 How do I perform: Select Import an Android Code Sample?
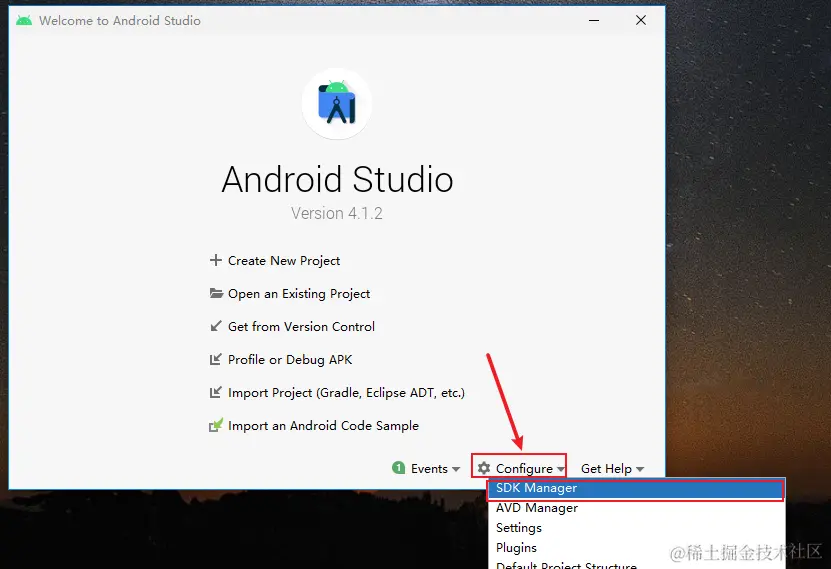click(323, 425)
